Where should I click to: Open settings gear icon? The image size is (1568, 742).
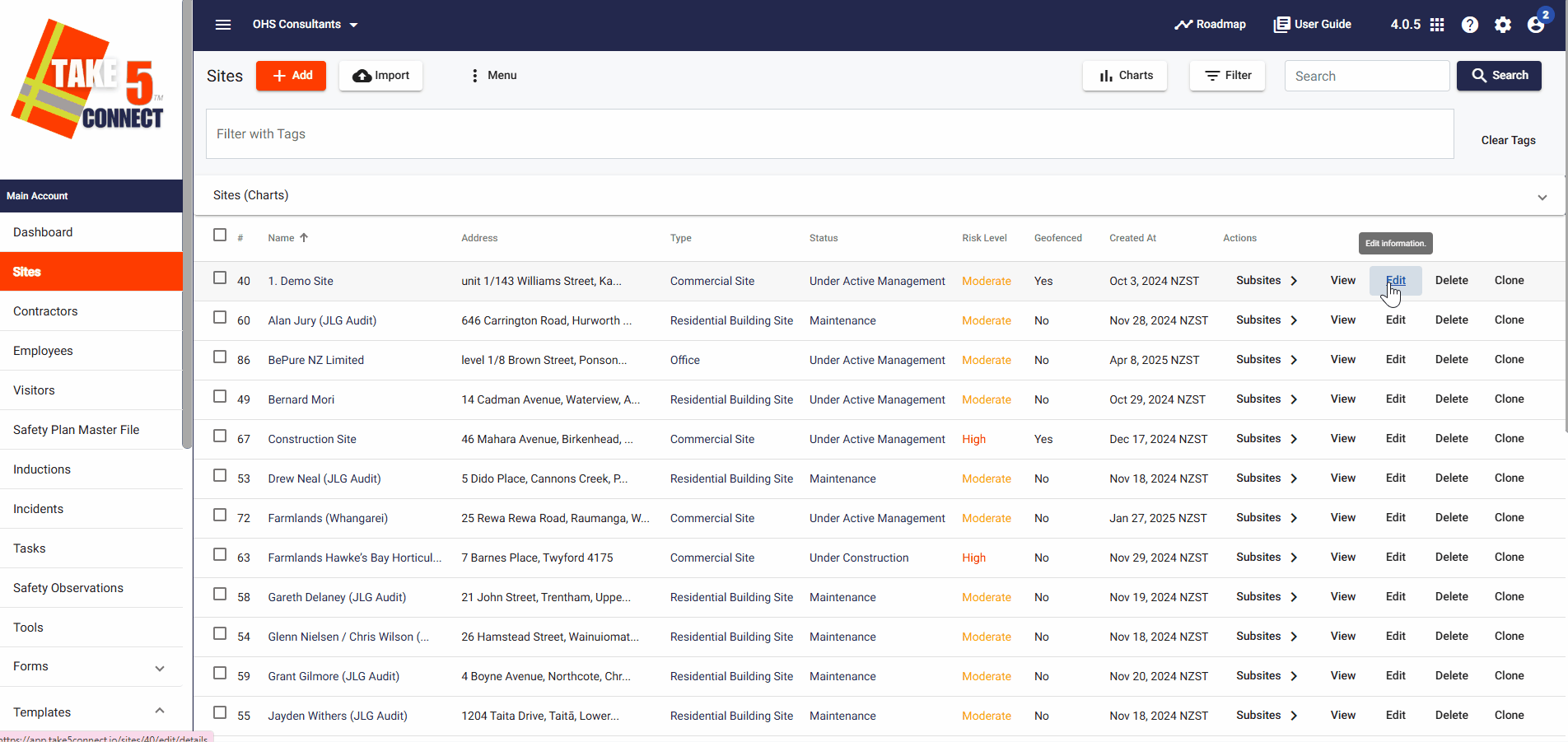1503,25
